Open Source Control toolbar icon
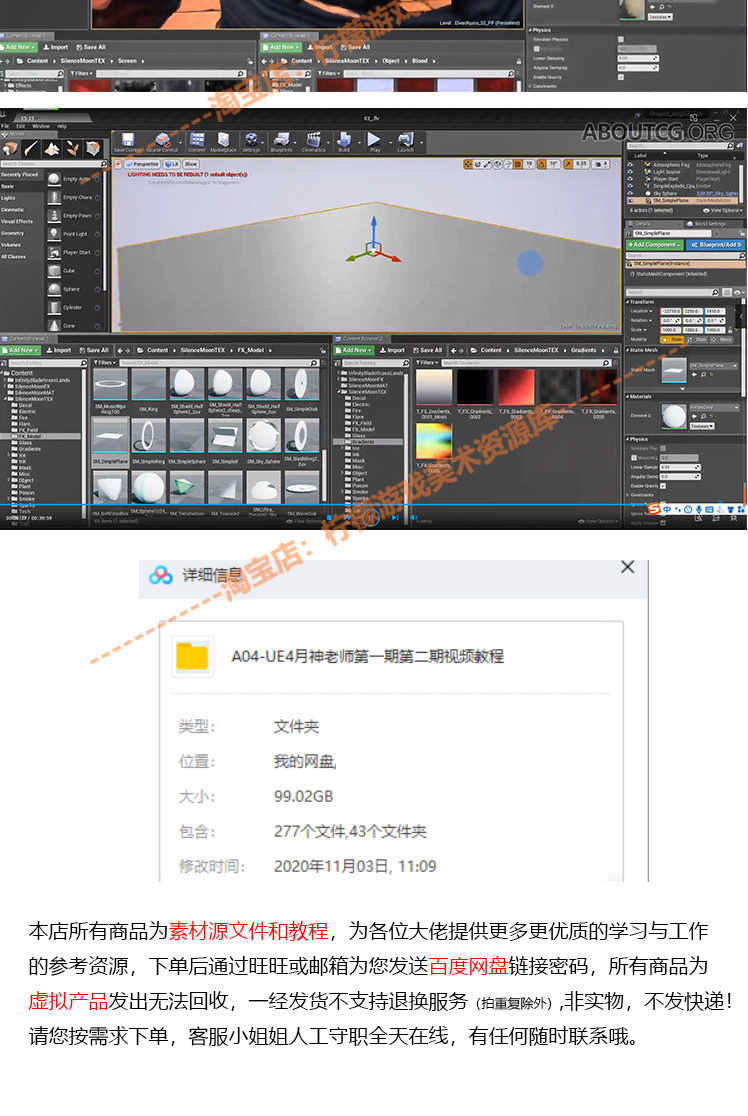748x1116 pixels. [x=163, y=142]
